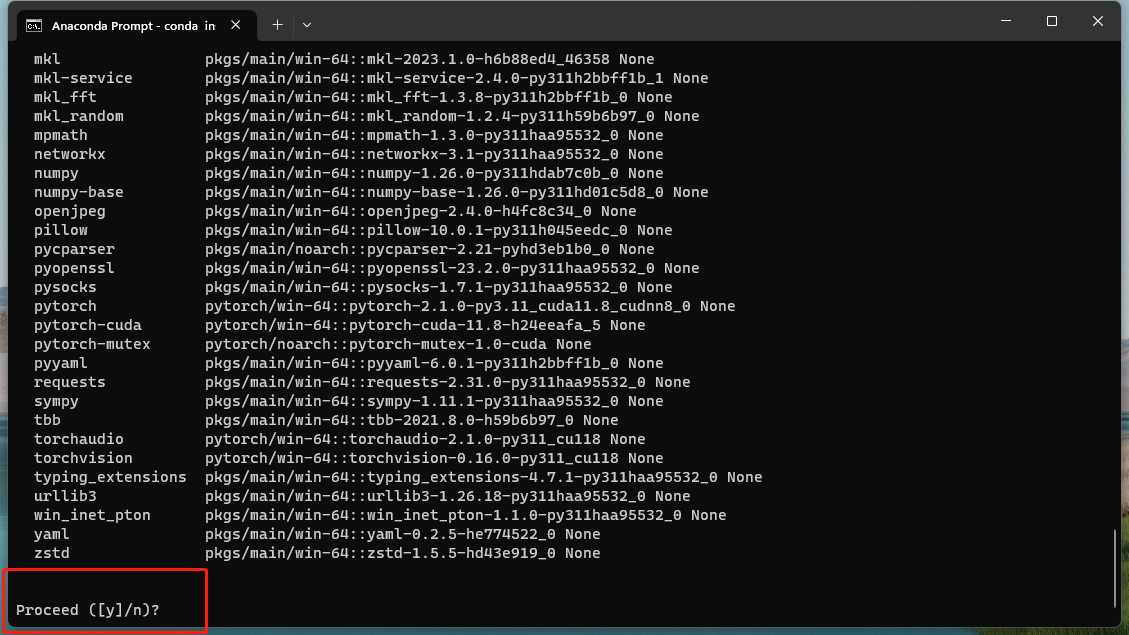The height and width of the screenshot is (635, 1129).
Task: Click the 'yaml' package name
Action: click(x=52, y=534)
